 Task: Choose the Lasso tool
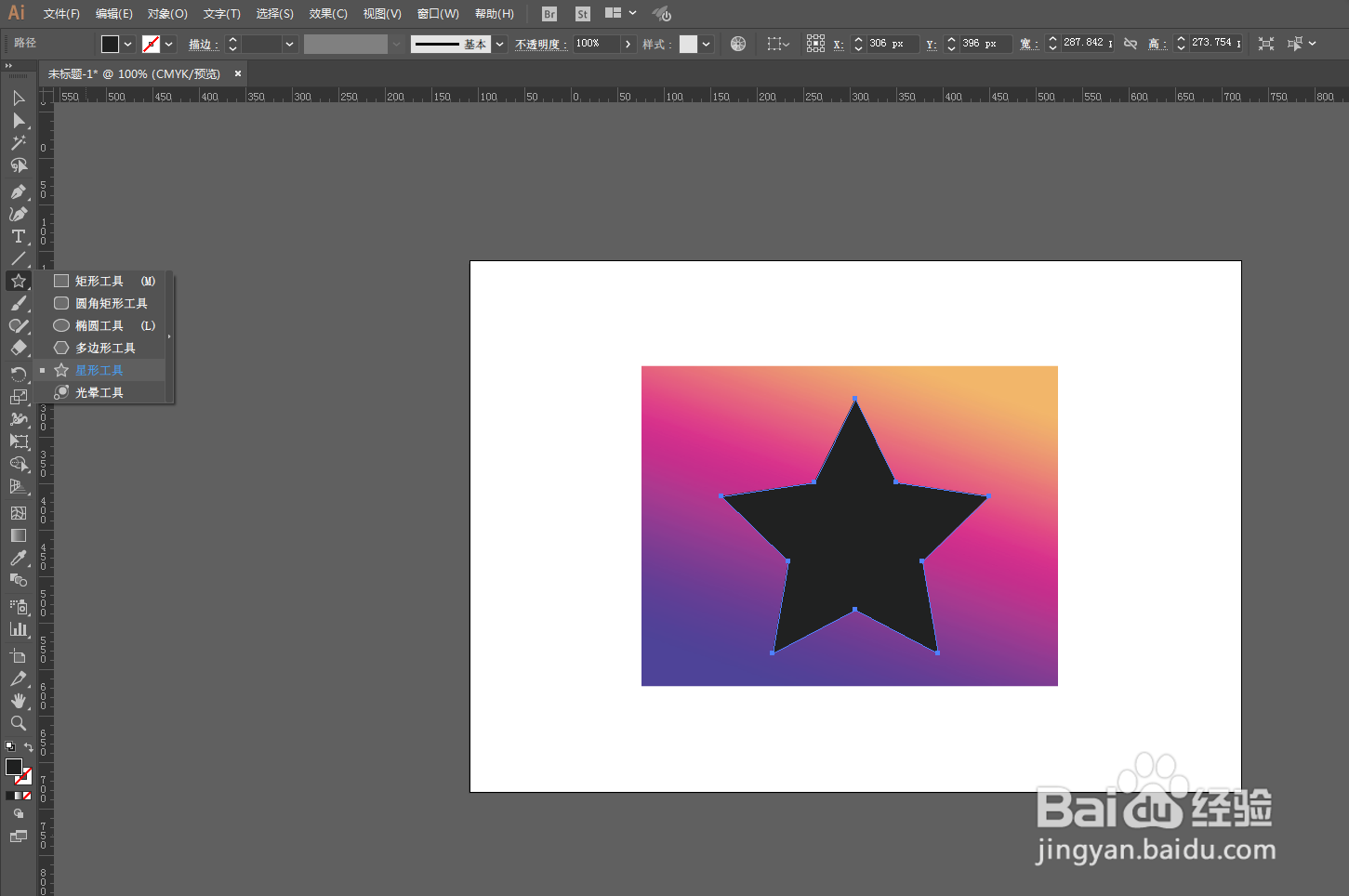pos(18,165)
